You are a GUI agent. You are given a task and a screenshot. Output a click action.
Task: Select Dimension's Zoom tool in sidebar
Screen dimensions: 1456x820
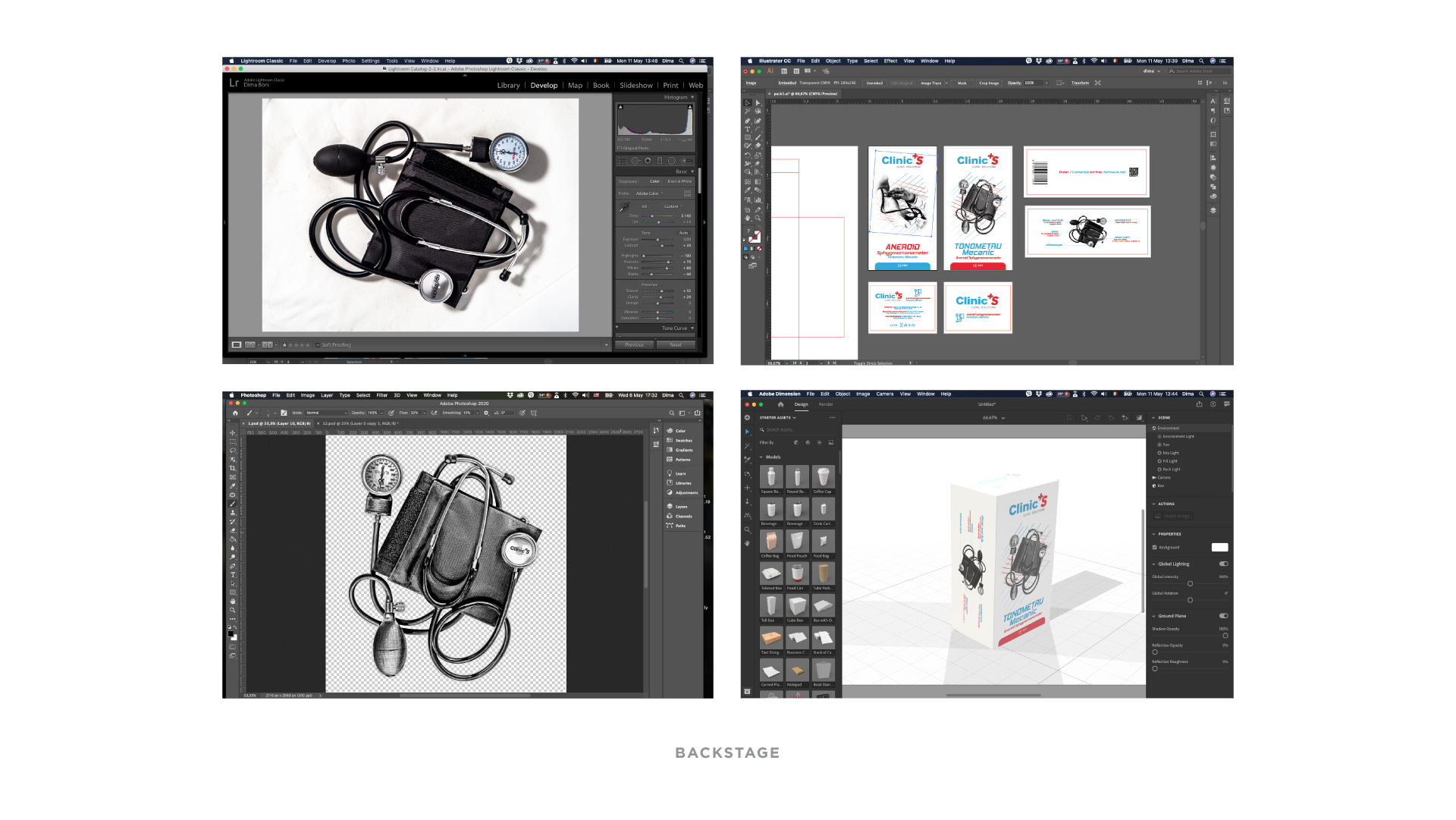[747, 530]
